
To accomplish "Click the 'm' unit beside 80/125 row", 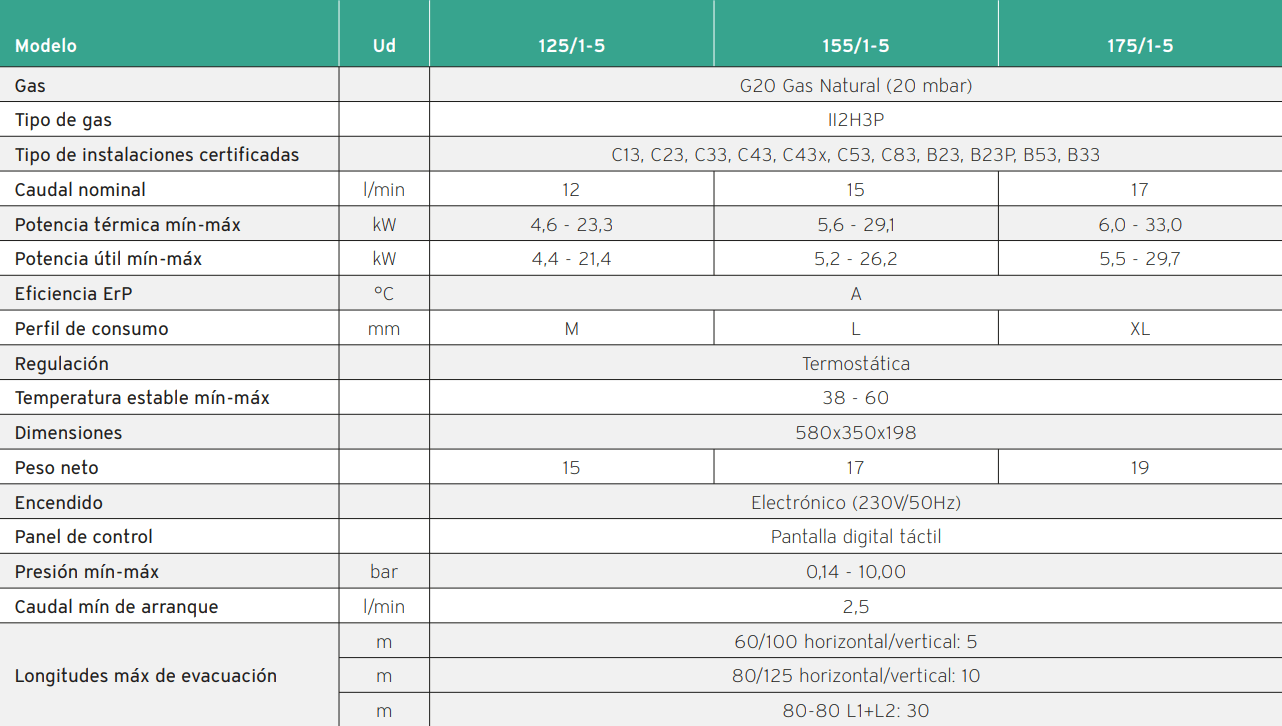I will coord(384,677).
